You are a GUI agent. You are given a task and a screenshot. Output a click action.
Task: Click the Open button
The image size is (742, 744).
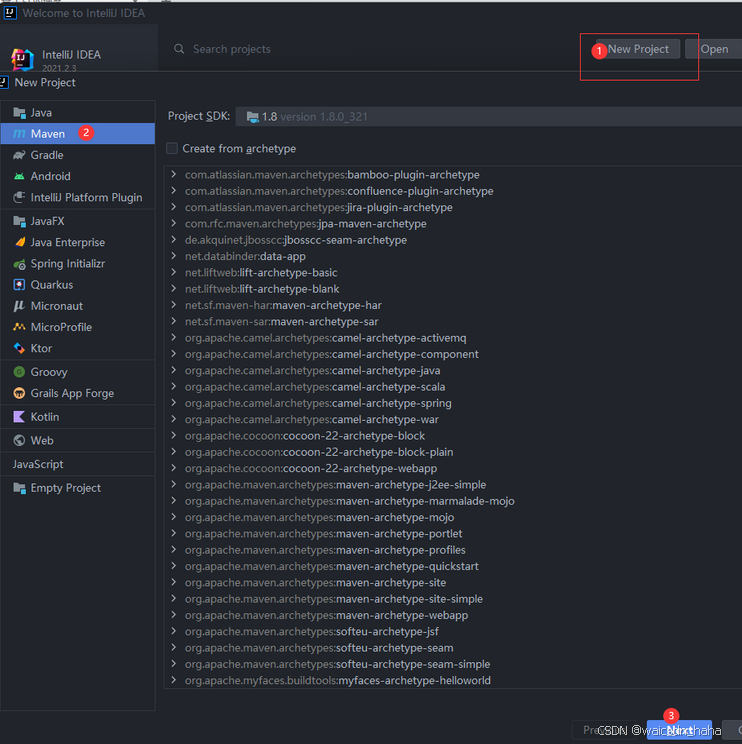(x=714, y=49)
